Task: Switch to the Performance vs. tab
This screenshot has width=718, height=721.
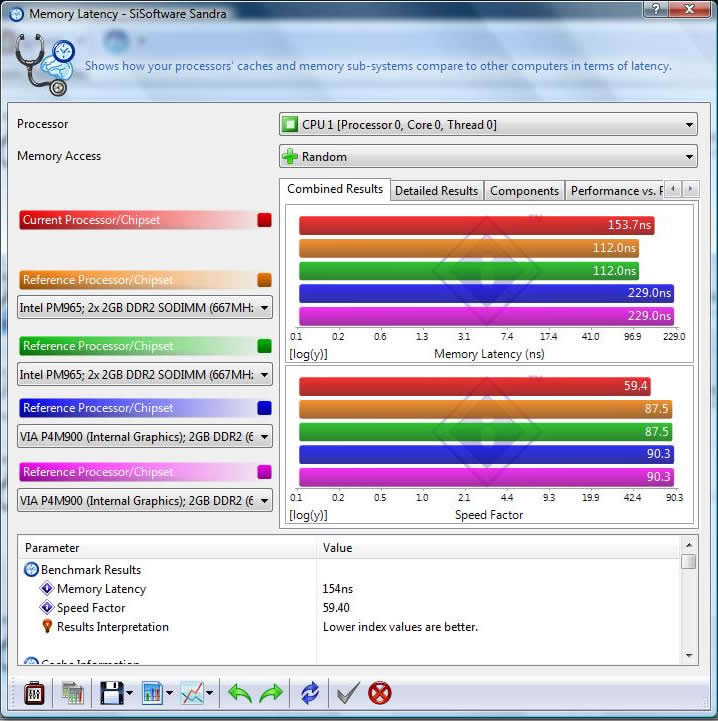Action: click(615, 191)
